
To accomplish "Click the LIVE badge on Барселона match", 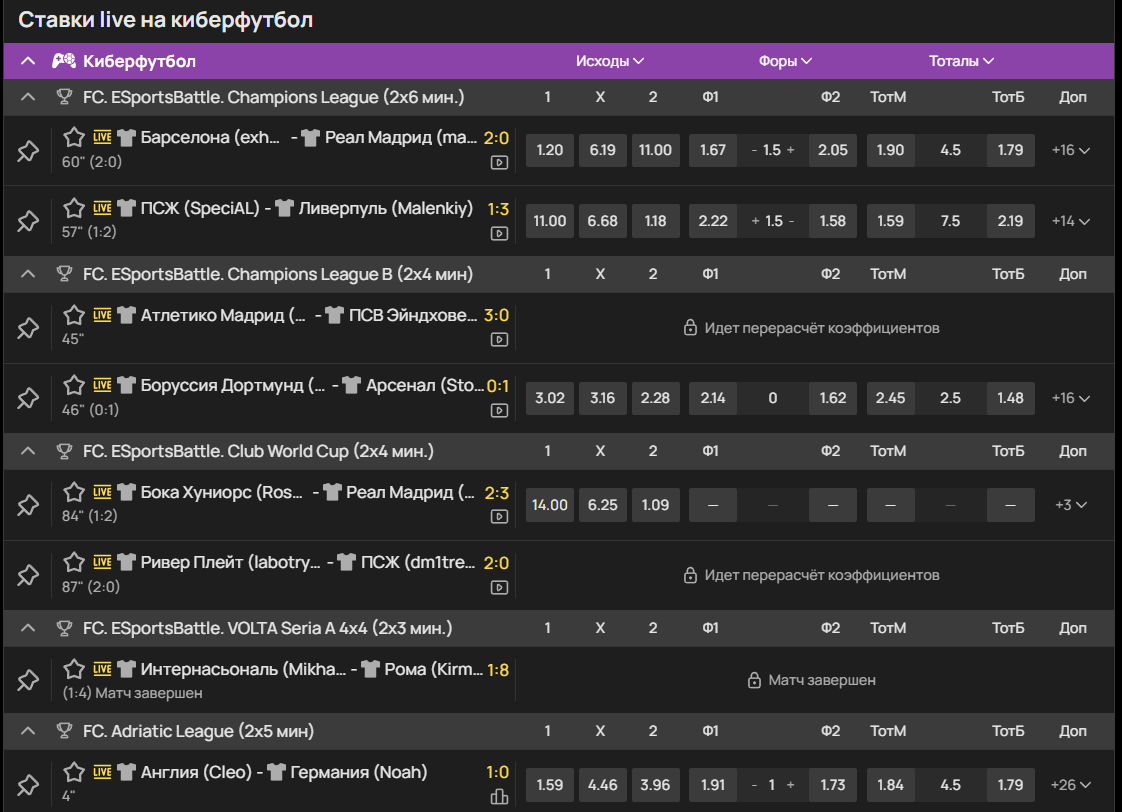I will click(x=102, y=137).
